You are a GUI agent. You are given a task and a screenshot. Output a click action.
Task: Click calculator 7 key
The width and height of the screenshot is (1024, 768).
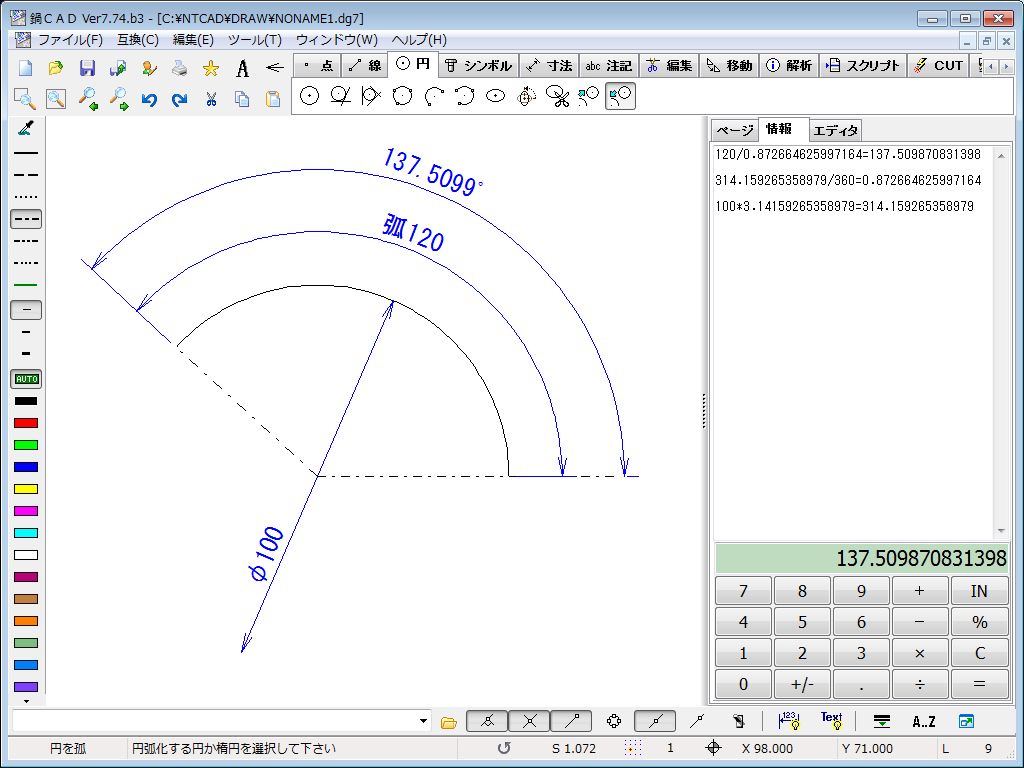click(x=743, y=591)
